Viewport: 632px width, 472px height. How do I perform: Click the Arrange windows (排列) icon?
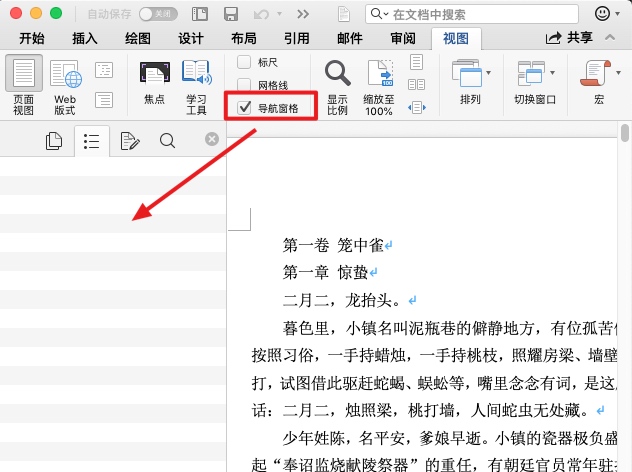coord(467,74)
